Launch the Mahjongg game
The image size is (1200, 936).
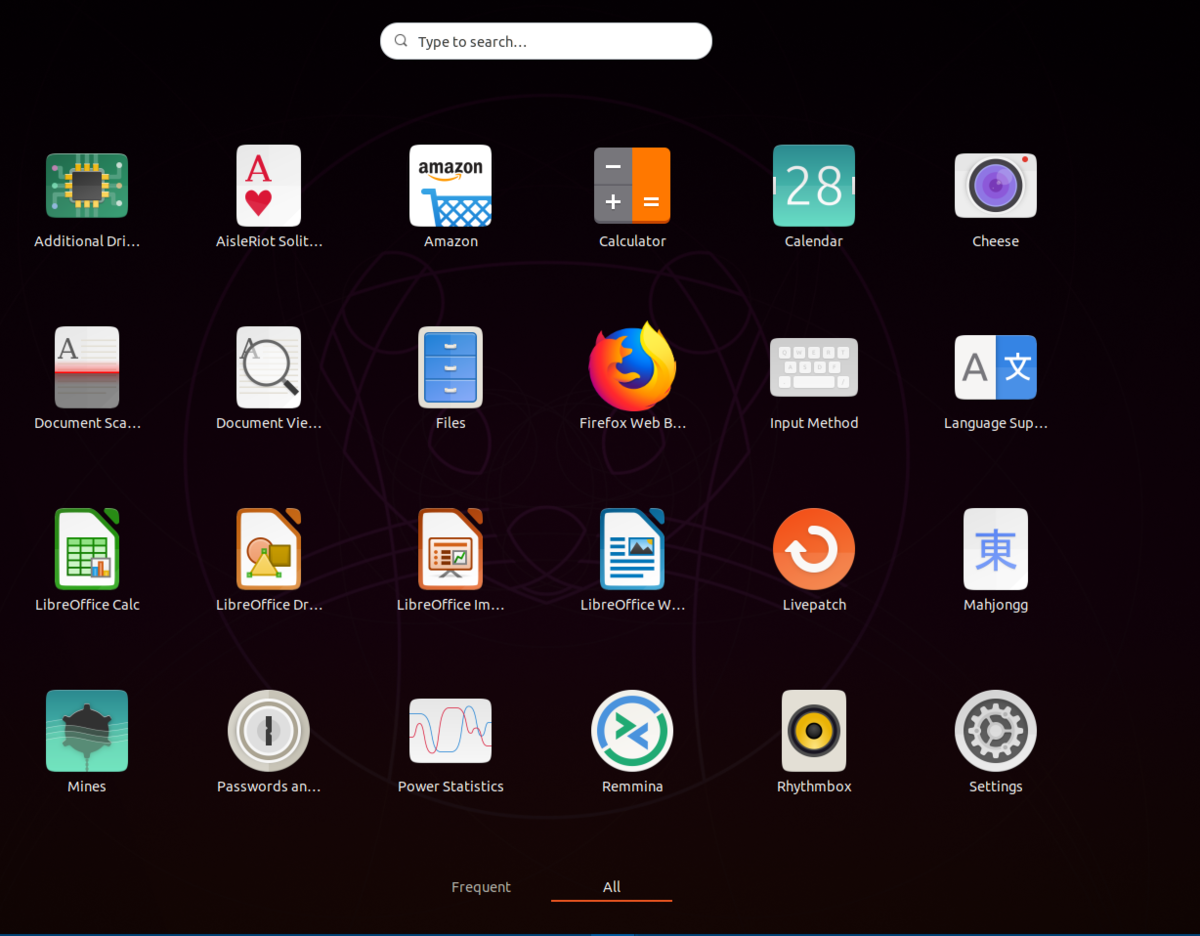coord(996,549)
